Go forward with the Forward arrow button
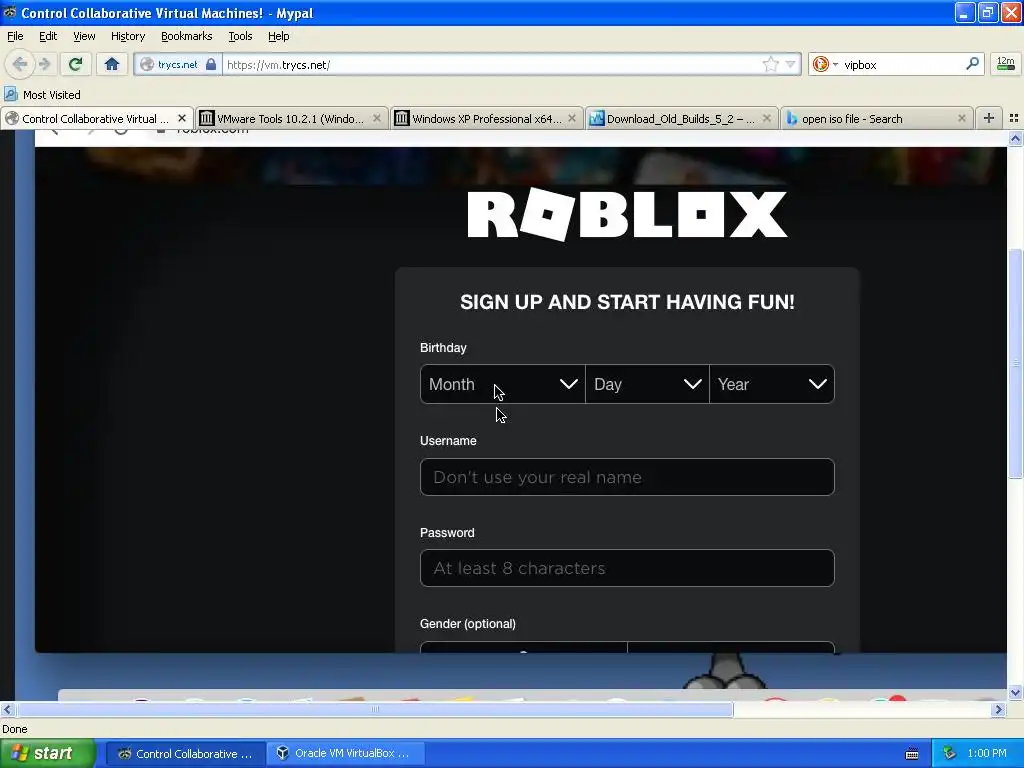 pyautogui.click(x=44, y=64)
